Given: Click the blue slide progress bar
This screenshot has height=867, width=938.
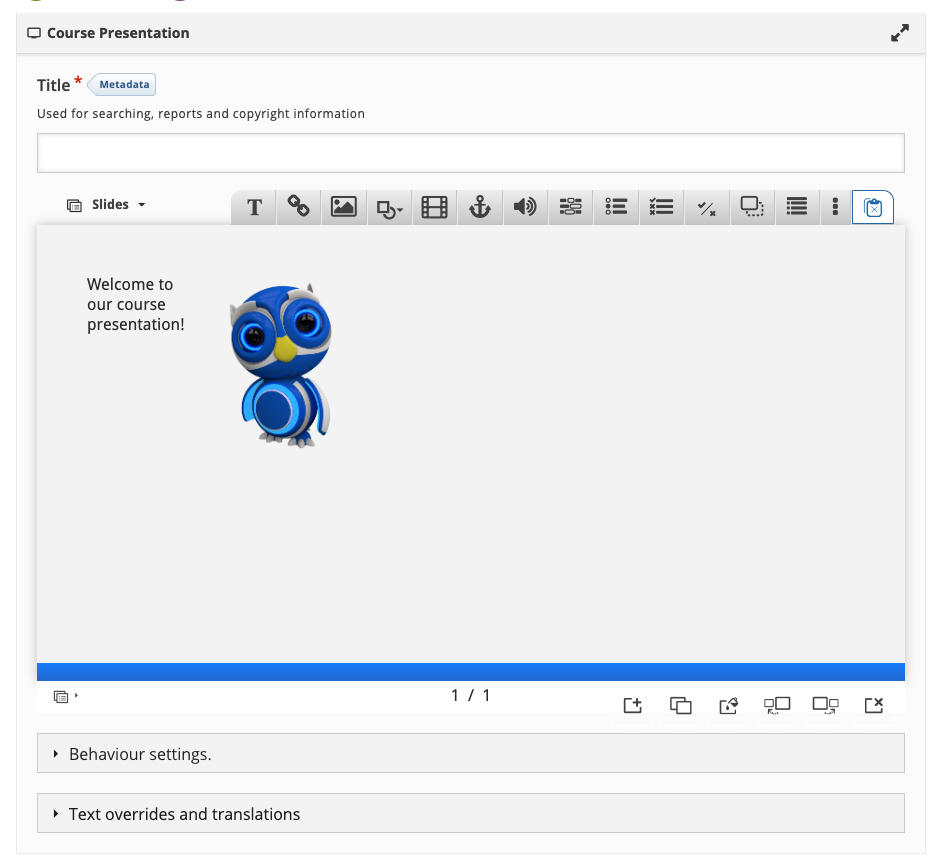Looking at the screenshot, I should pyautogui.click(x=471, y=672).
